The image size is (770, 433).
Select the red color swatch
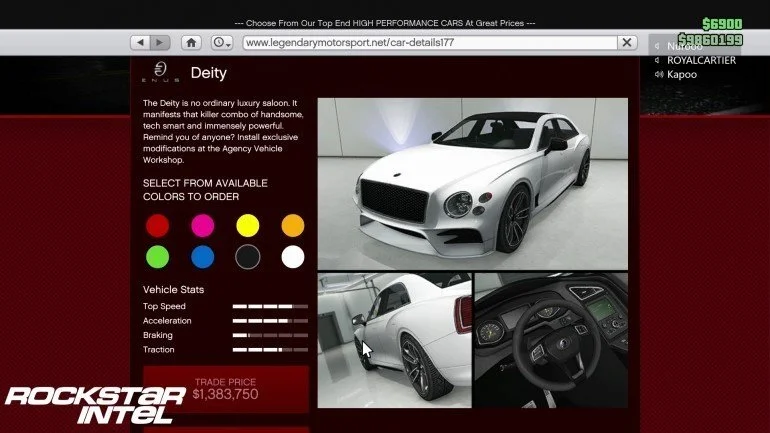pyautogui.click(x=158, y=226)
